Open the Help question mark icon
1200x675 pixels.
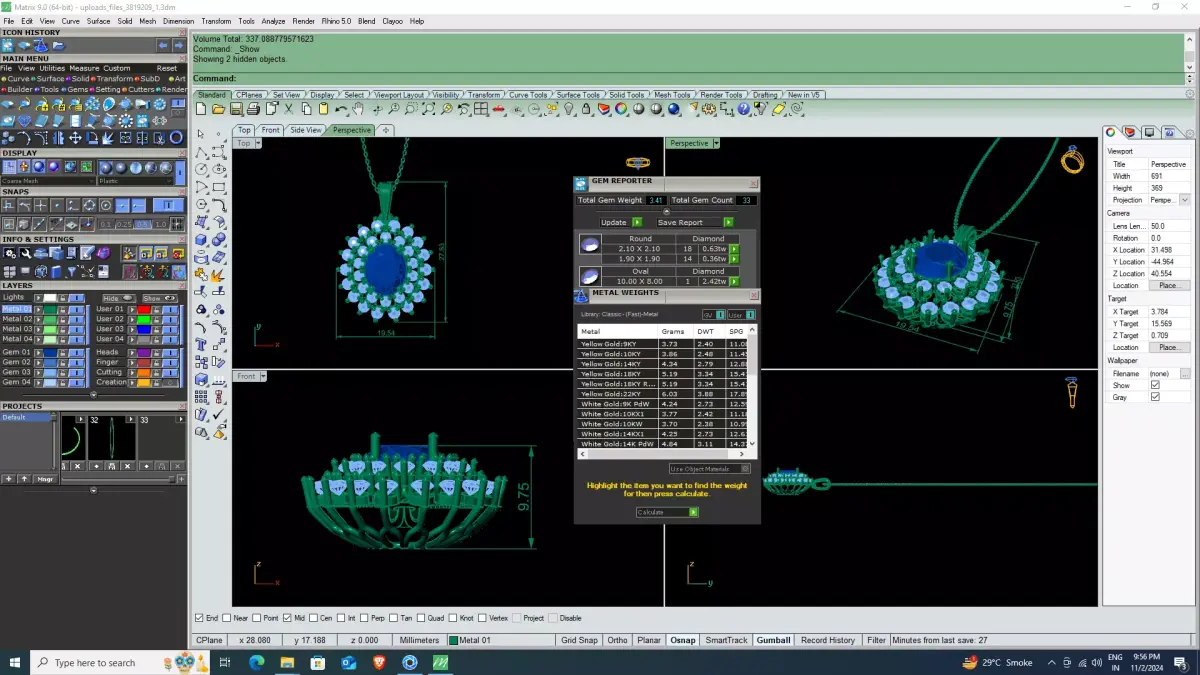(x=743, y=109)
